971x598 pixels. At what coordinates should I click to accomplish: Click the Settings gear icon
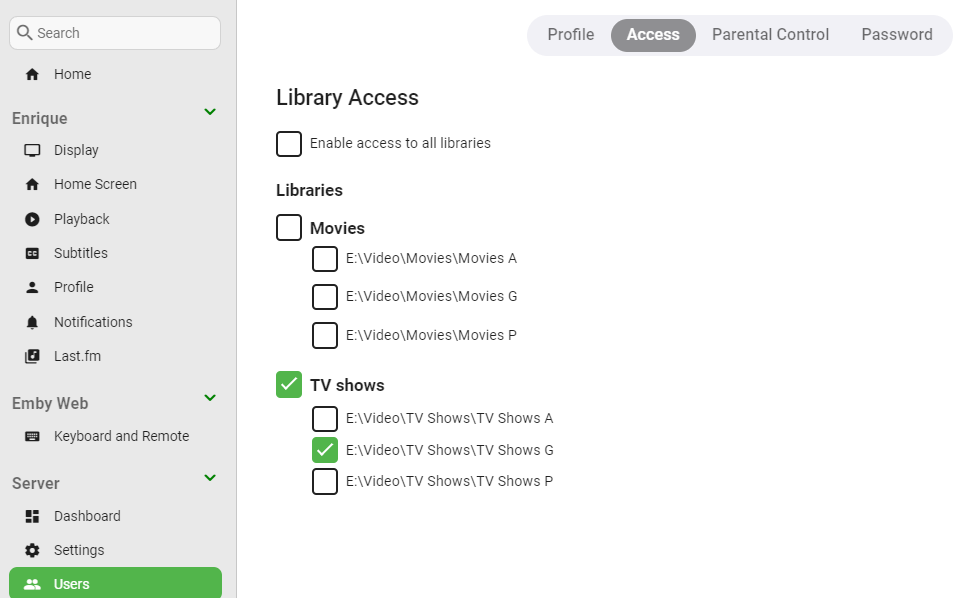(32, 550)
